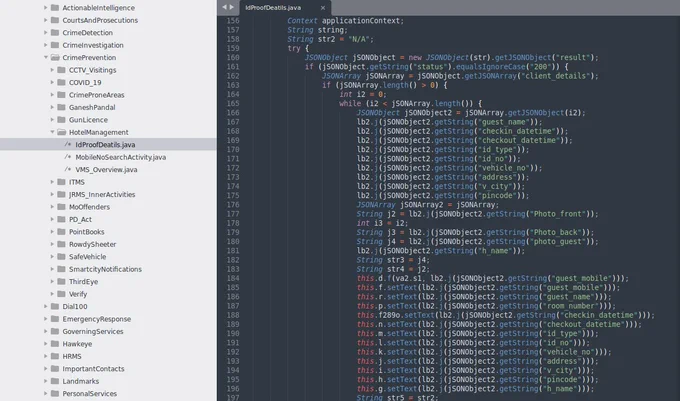The width and height of the screenshot is (680, 401).
Task: Click the ITMS folder icon
Action: pos(61,182)
